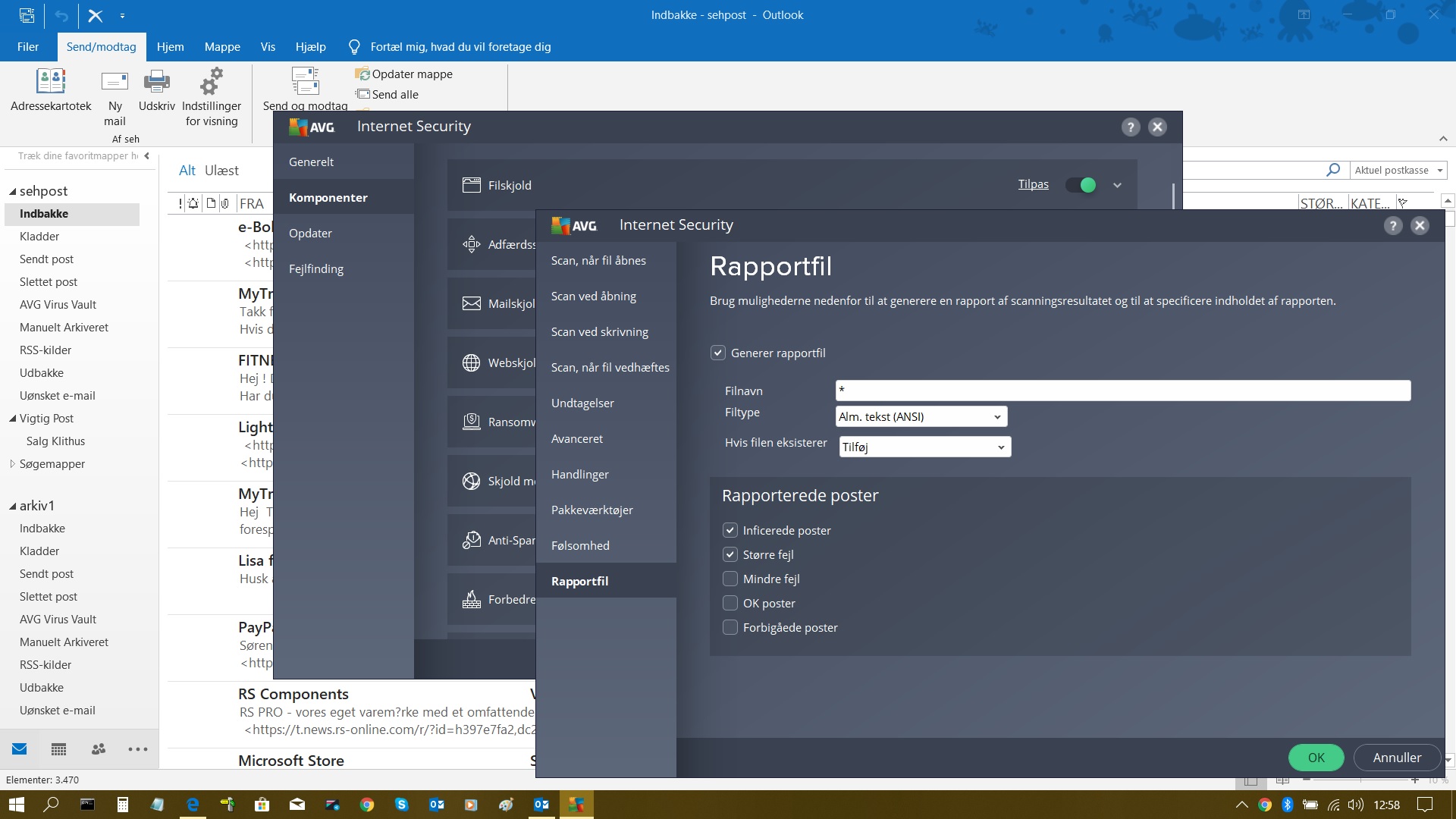Open Google Chrome from taskbar
Screen dimensions: 1456x819
pos(367,805)
